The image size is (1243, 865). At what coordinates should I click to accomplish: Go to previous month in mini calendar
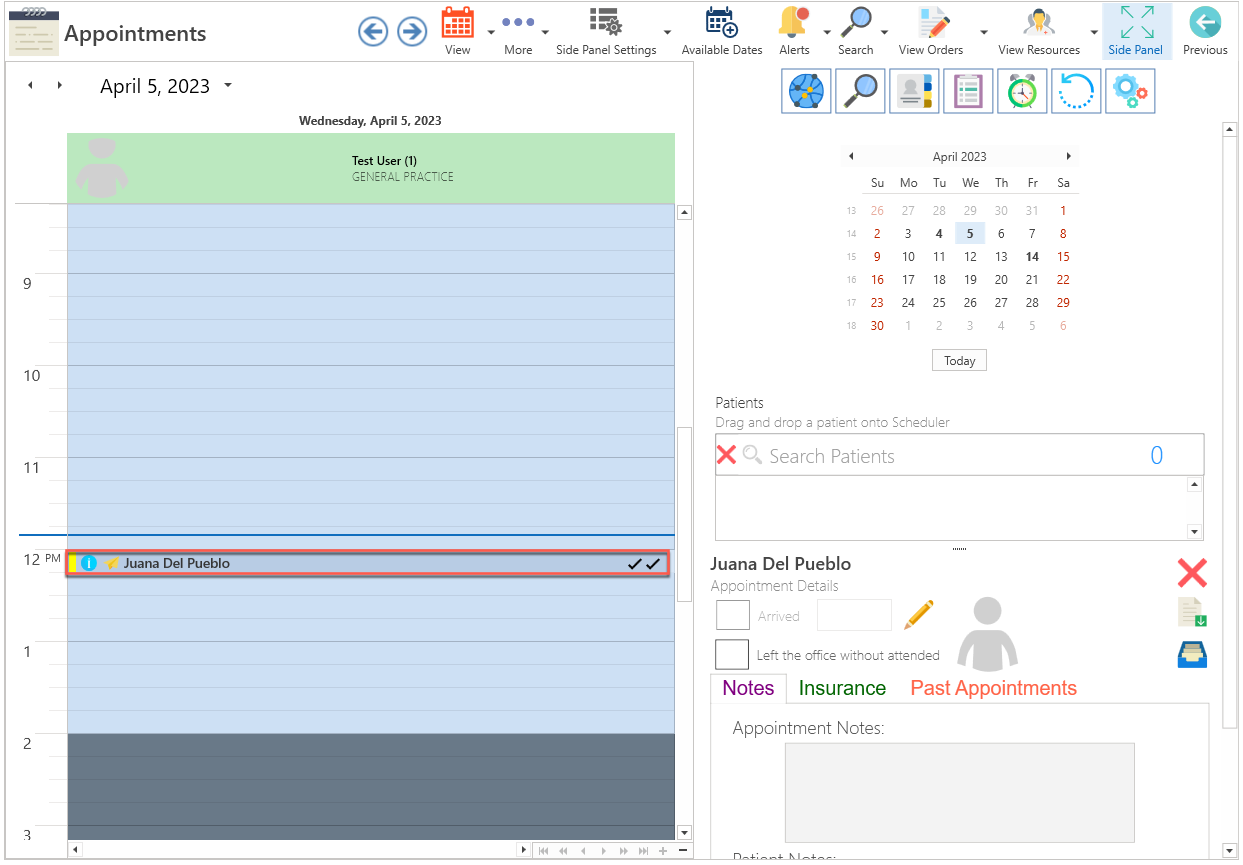[851, 156]
